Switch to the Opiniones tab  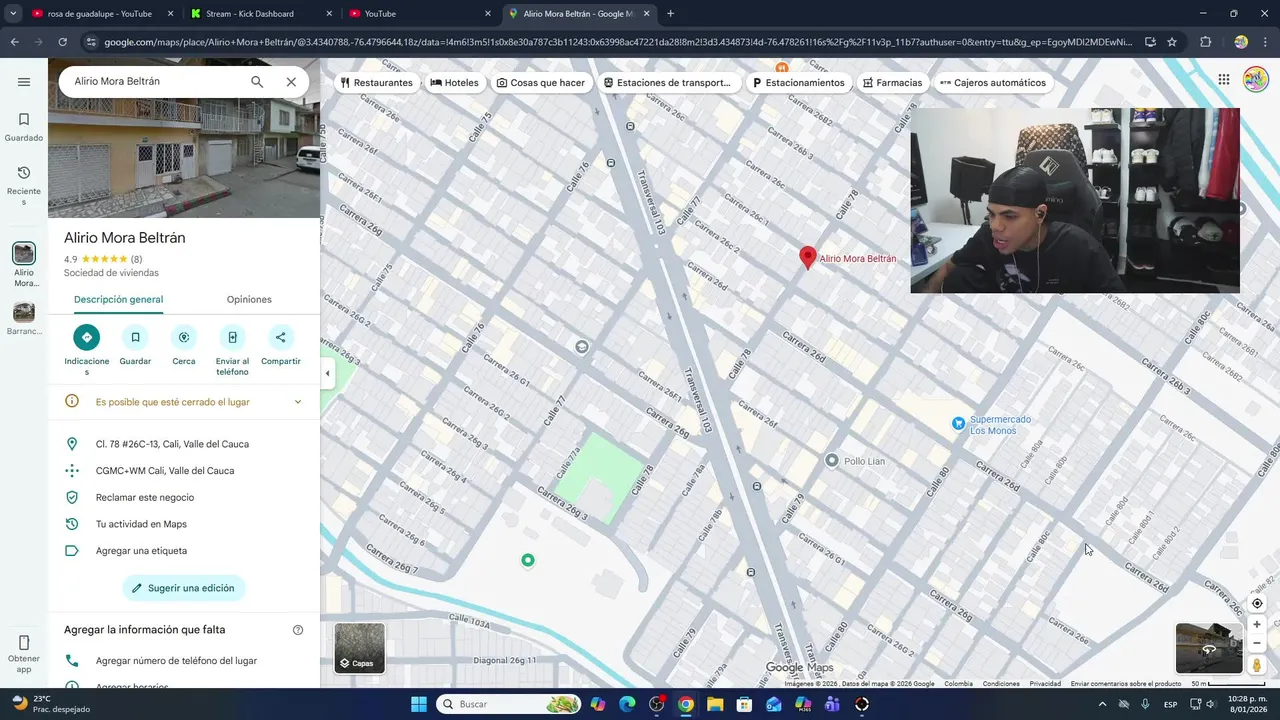(249, 299)
